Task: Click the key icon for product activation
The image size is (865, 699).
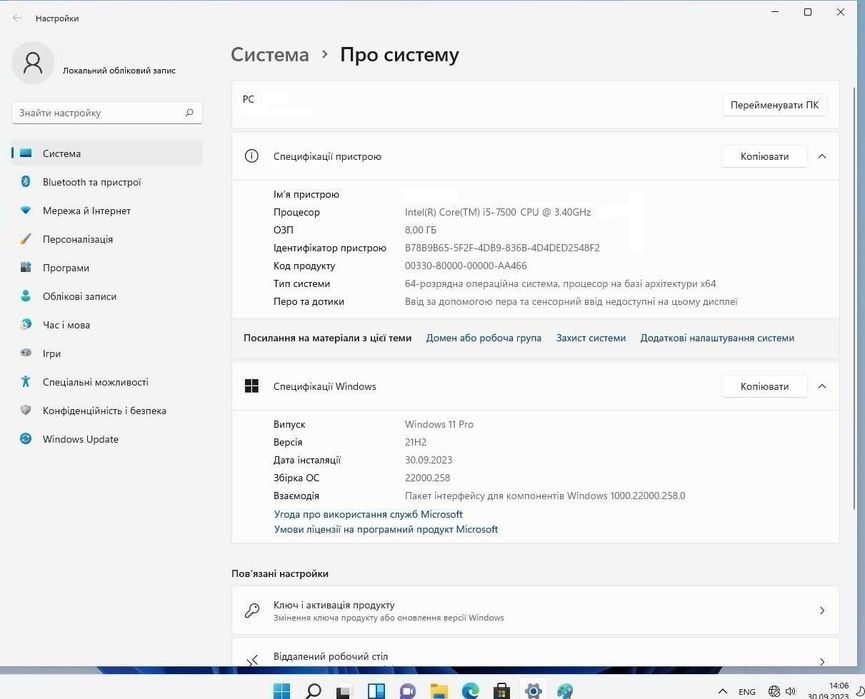Action: [252, 610]
